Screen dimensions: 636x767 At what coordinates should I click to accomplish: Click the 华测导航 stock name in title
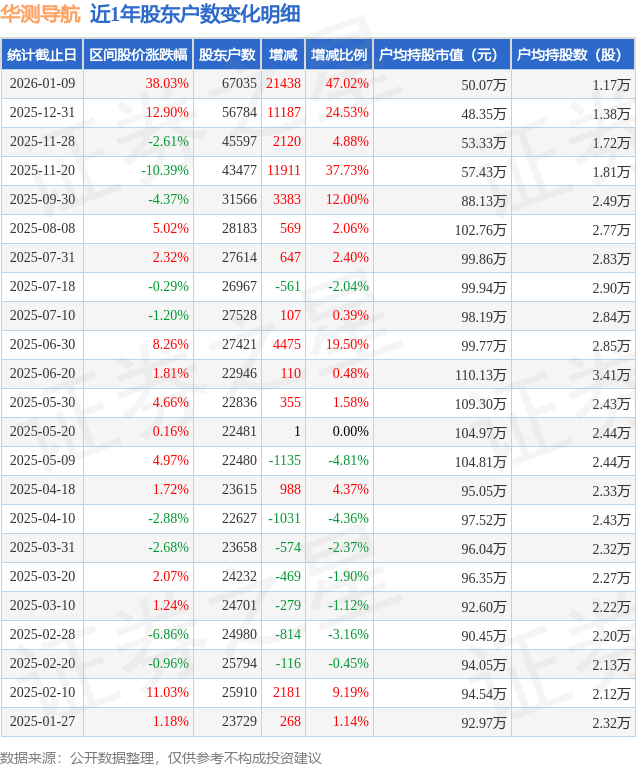tap(40, 14)
